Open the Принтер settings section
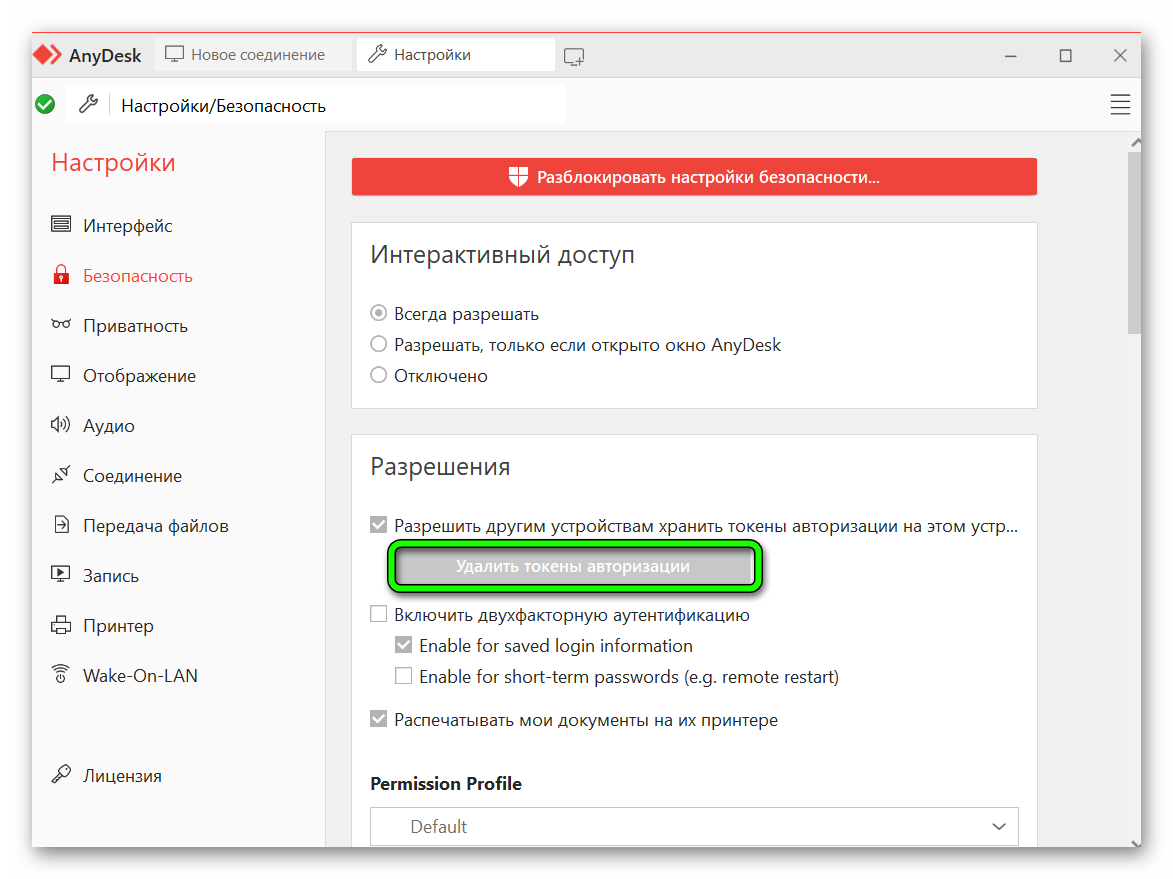Image resolution: width=1173 pixels, height=879 pixels. [118, 625]
